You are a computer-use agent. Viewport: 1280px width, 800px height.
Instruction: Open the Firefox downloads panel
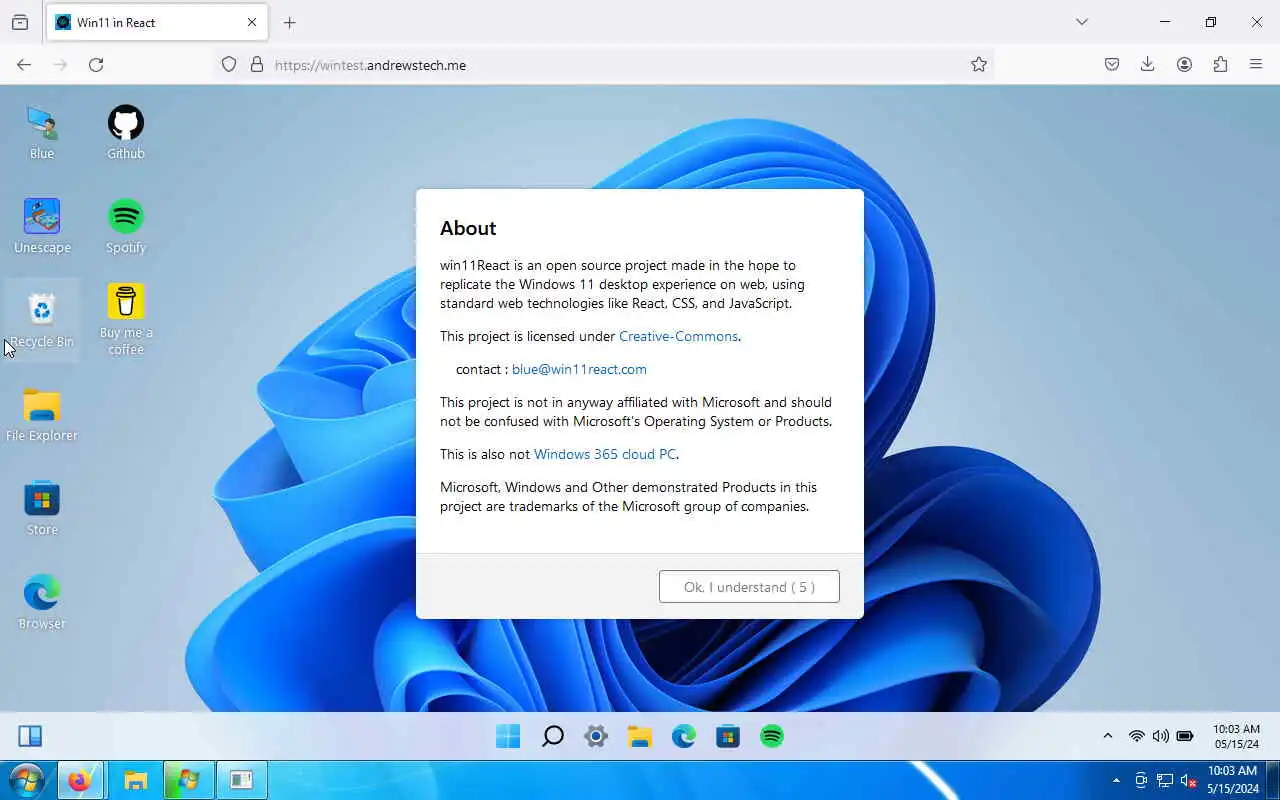(1148, 64)
